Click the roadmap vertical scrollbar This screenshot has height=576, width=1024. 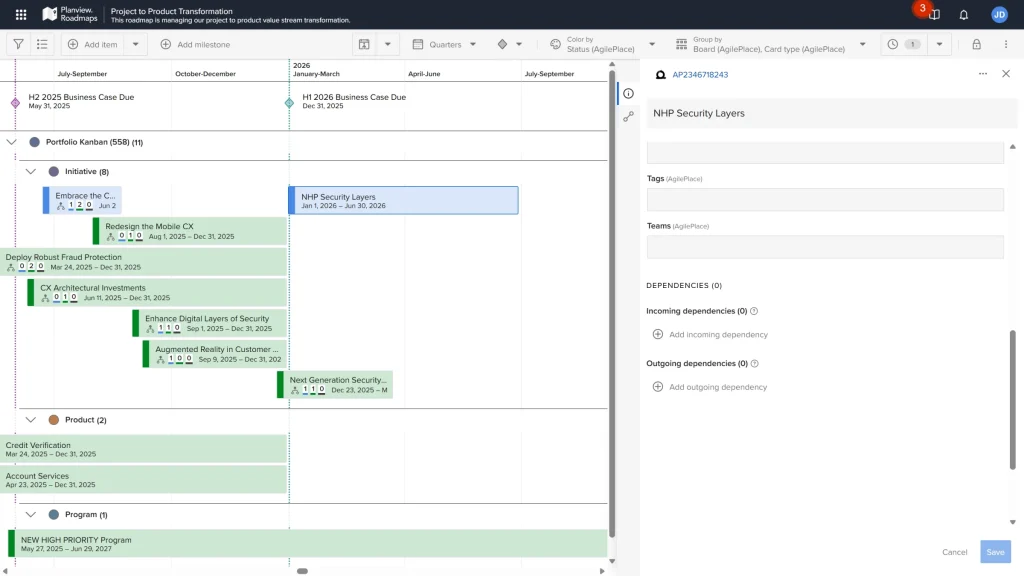pos(612,303)
